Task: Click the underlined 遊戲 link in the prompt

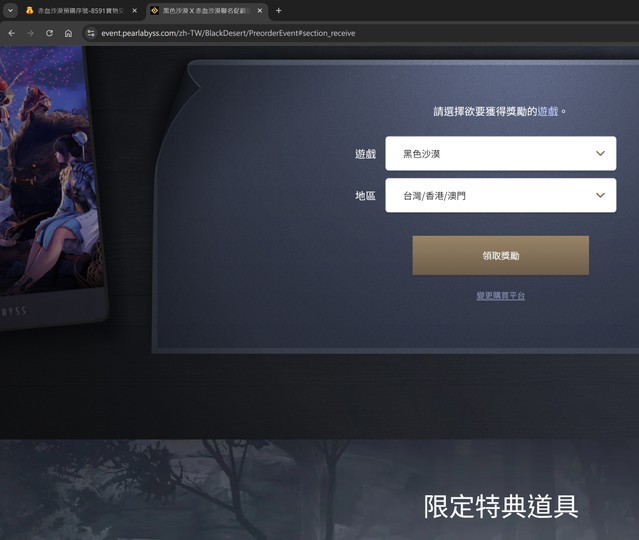Action: [547, 112]
